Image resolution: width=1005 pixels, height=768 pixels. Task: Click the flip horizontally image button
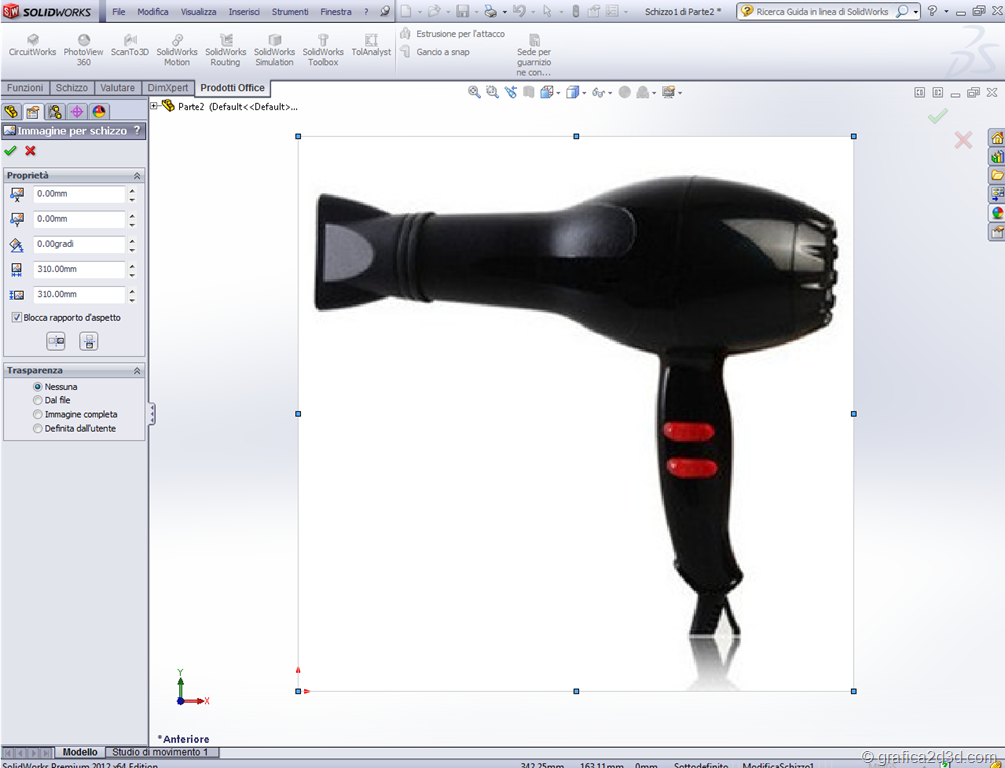(x=56, y=342)
